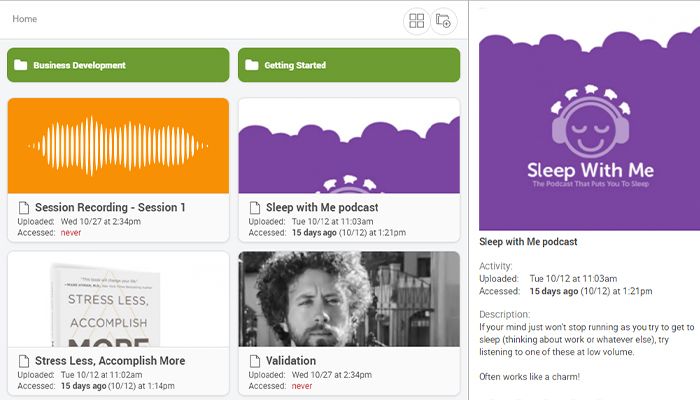Click the Getting Started folder icon
Image resolution: width=700 pixels, height=400 pixels.
(x=251, y=65)
